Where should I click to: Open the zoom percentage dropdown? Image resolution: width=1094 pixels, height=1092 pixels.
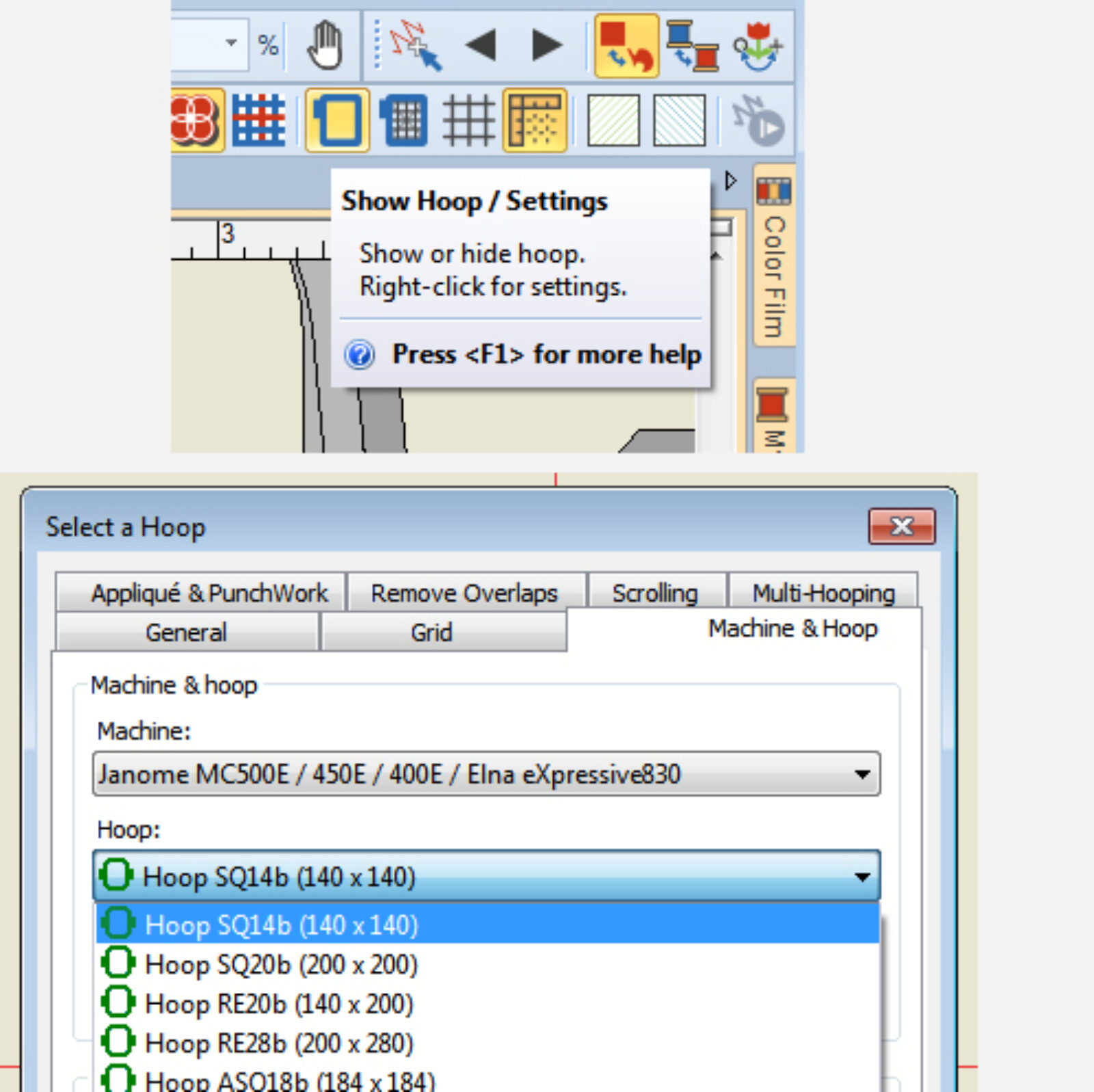pyautogui.click(x=231, y=44)
